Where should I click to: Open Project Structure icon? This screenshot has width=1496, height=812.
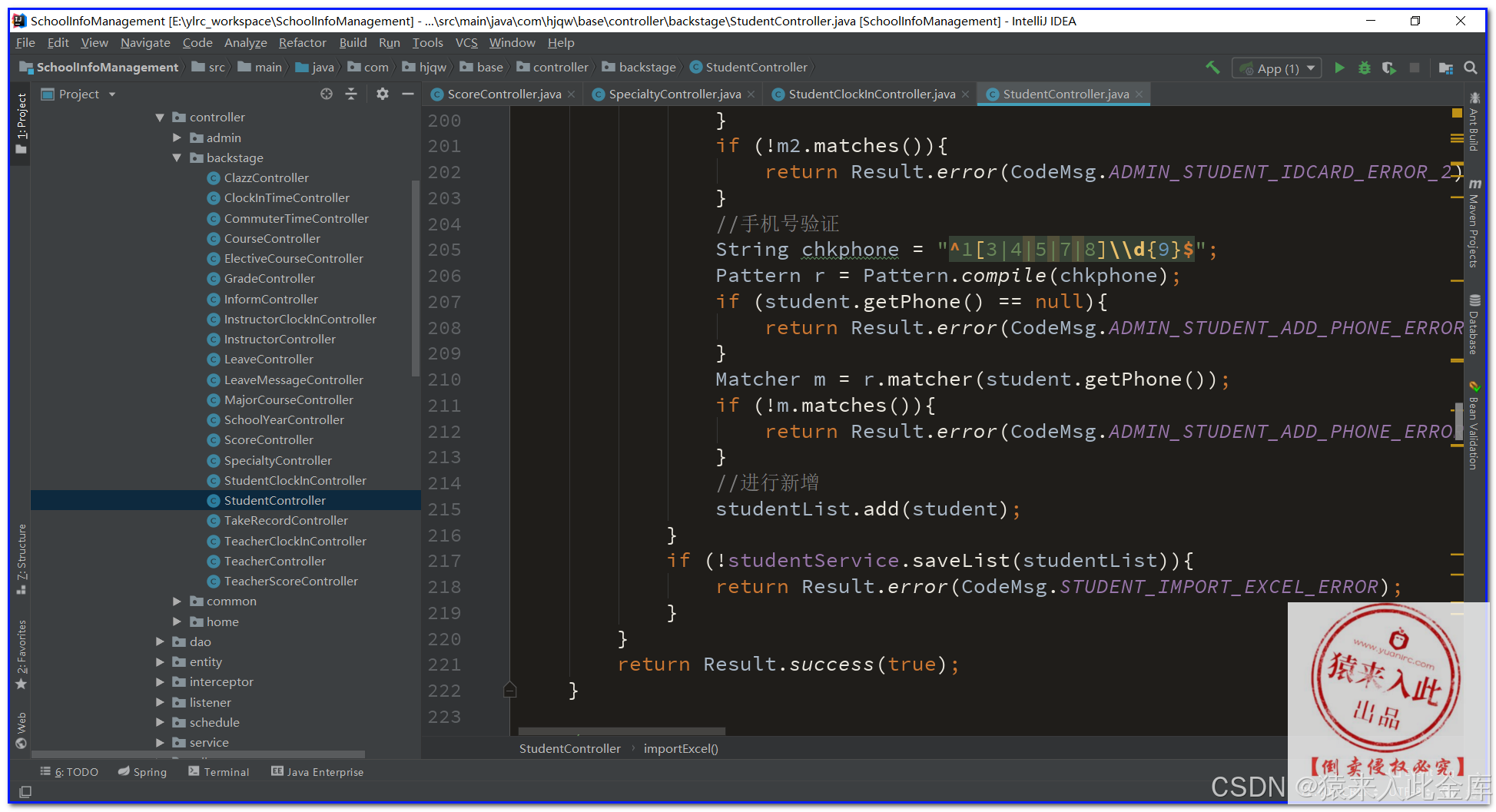(1445, 68)
